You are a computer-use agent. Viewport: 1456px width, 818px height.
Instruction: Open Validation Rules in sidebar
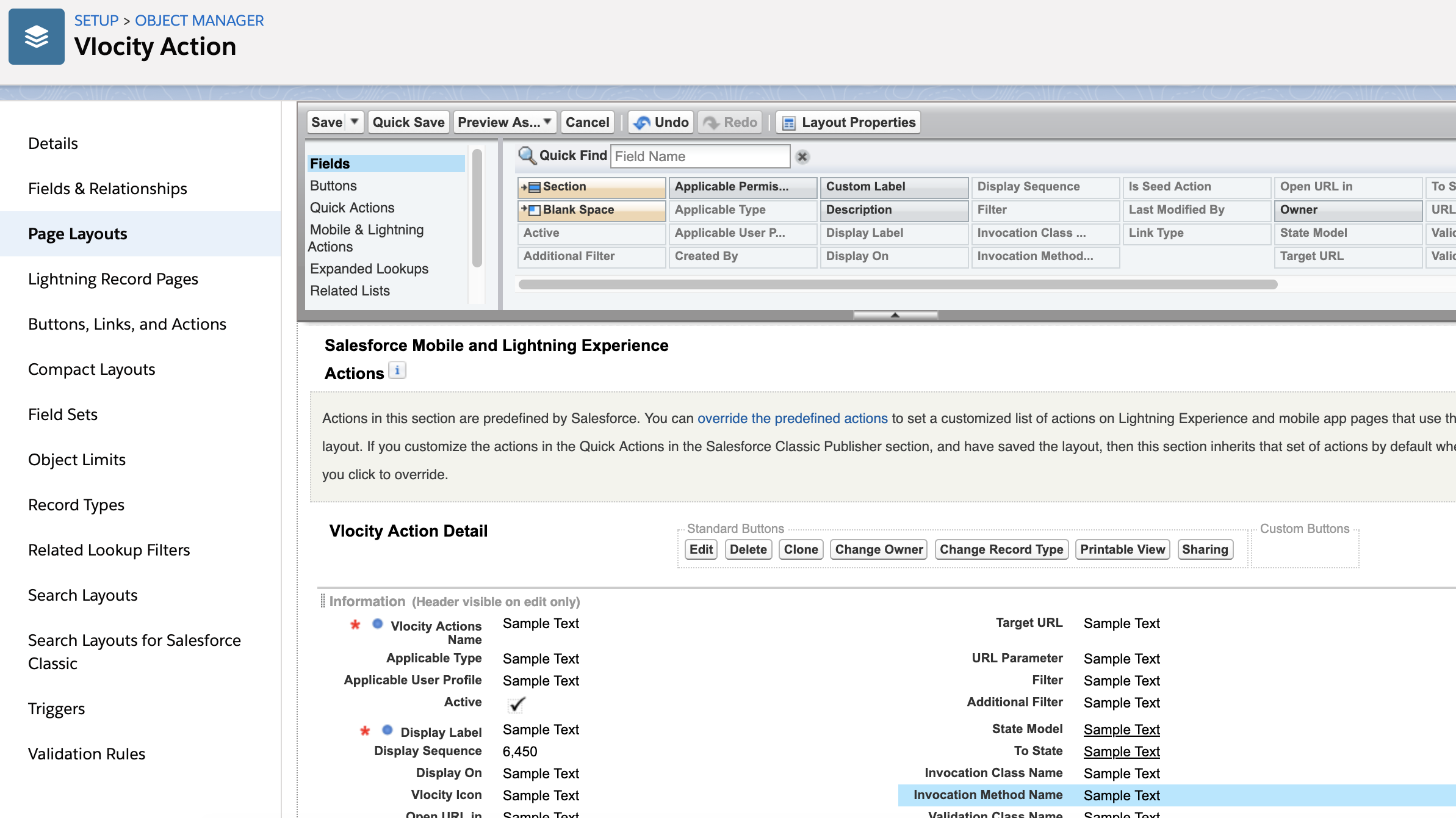87,754
